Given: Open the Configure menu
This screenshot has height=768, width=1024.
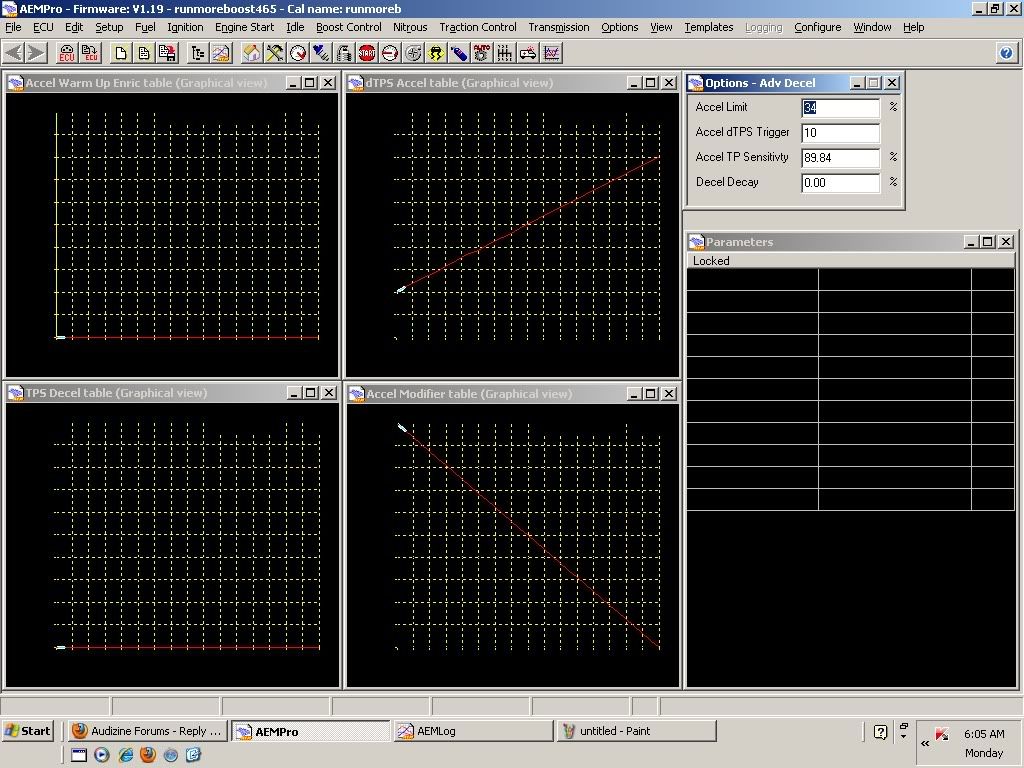Looking at the screenshot, I should pyautogui.click(x=818, y=27).
